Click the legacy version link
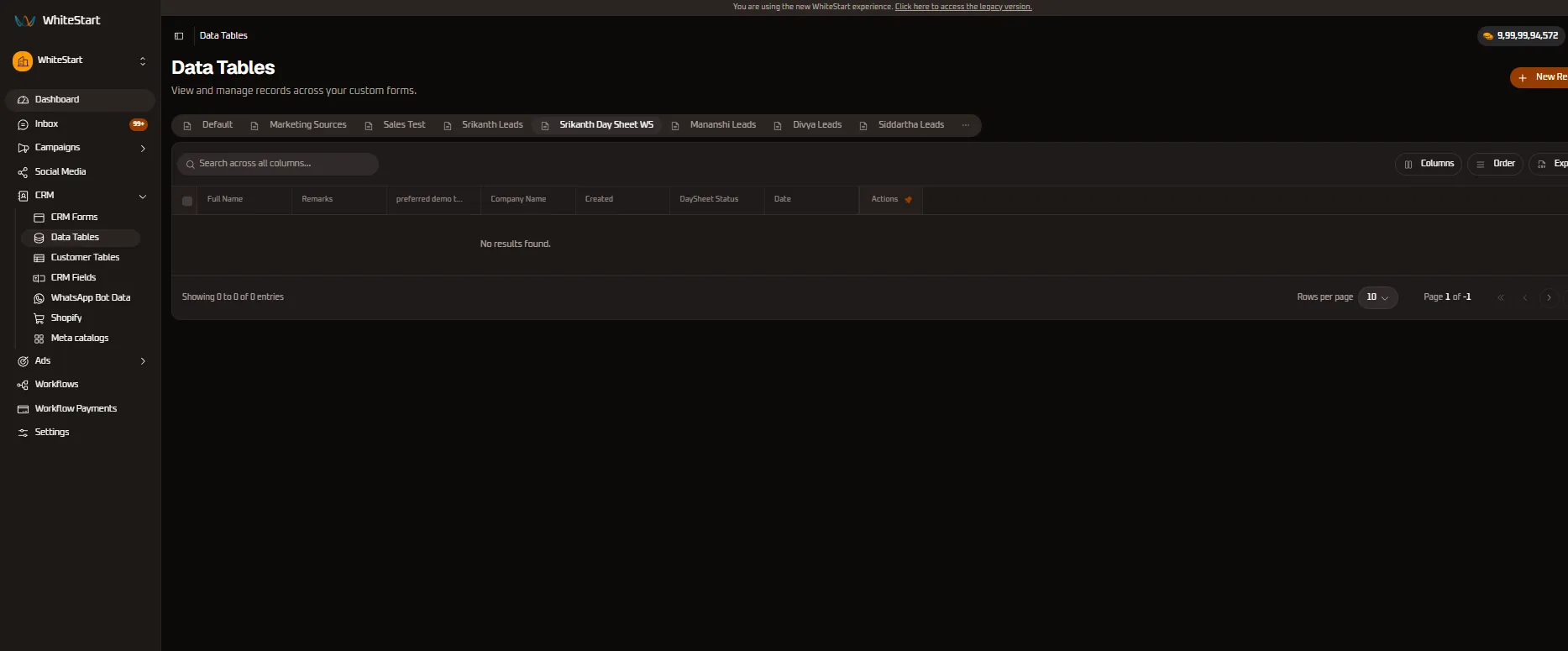 tap(963, 7)
